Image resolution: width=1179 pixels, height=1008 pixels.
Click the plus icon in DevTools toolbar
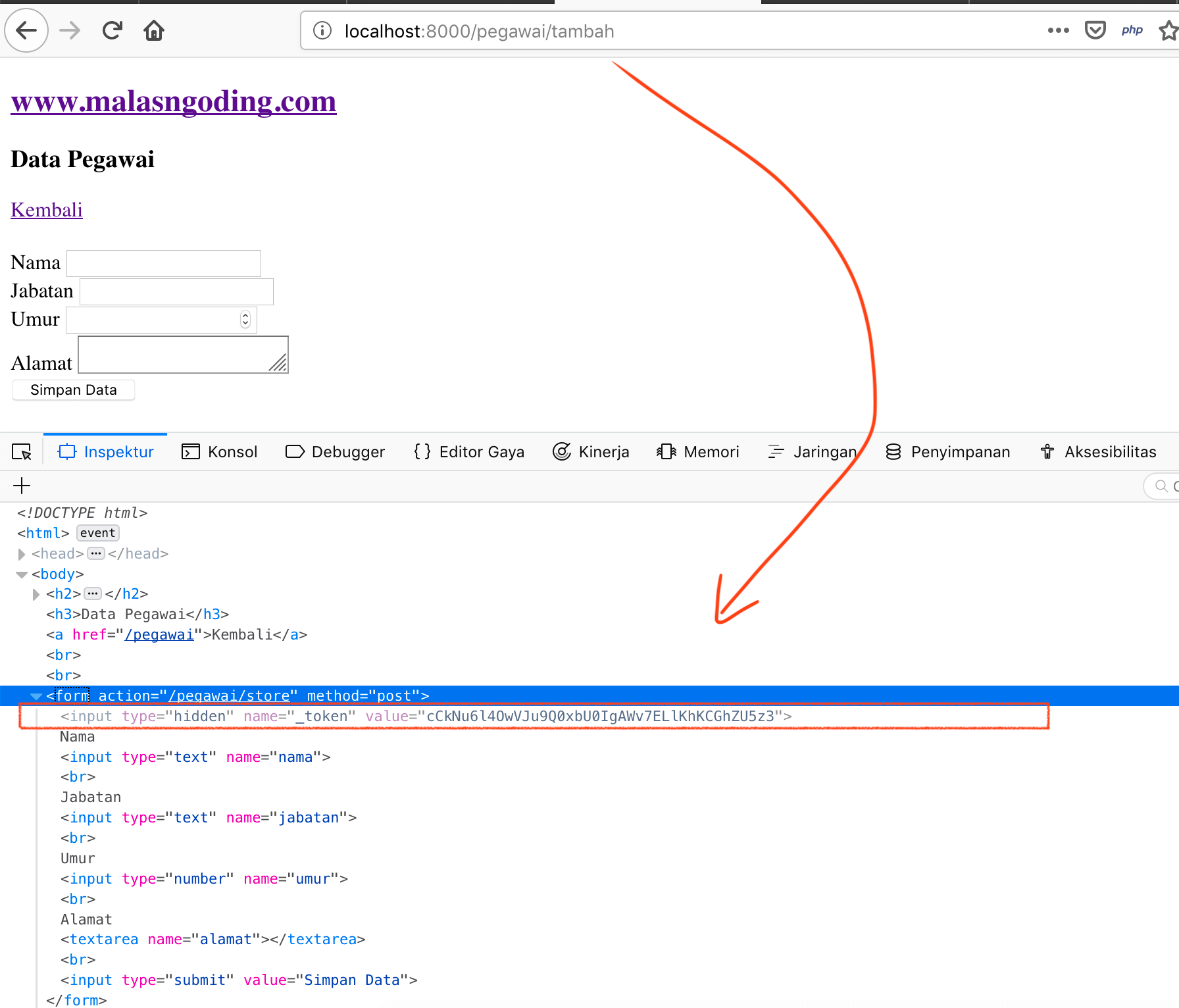21,486
